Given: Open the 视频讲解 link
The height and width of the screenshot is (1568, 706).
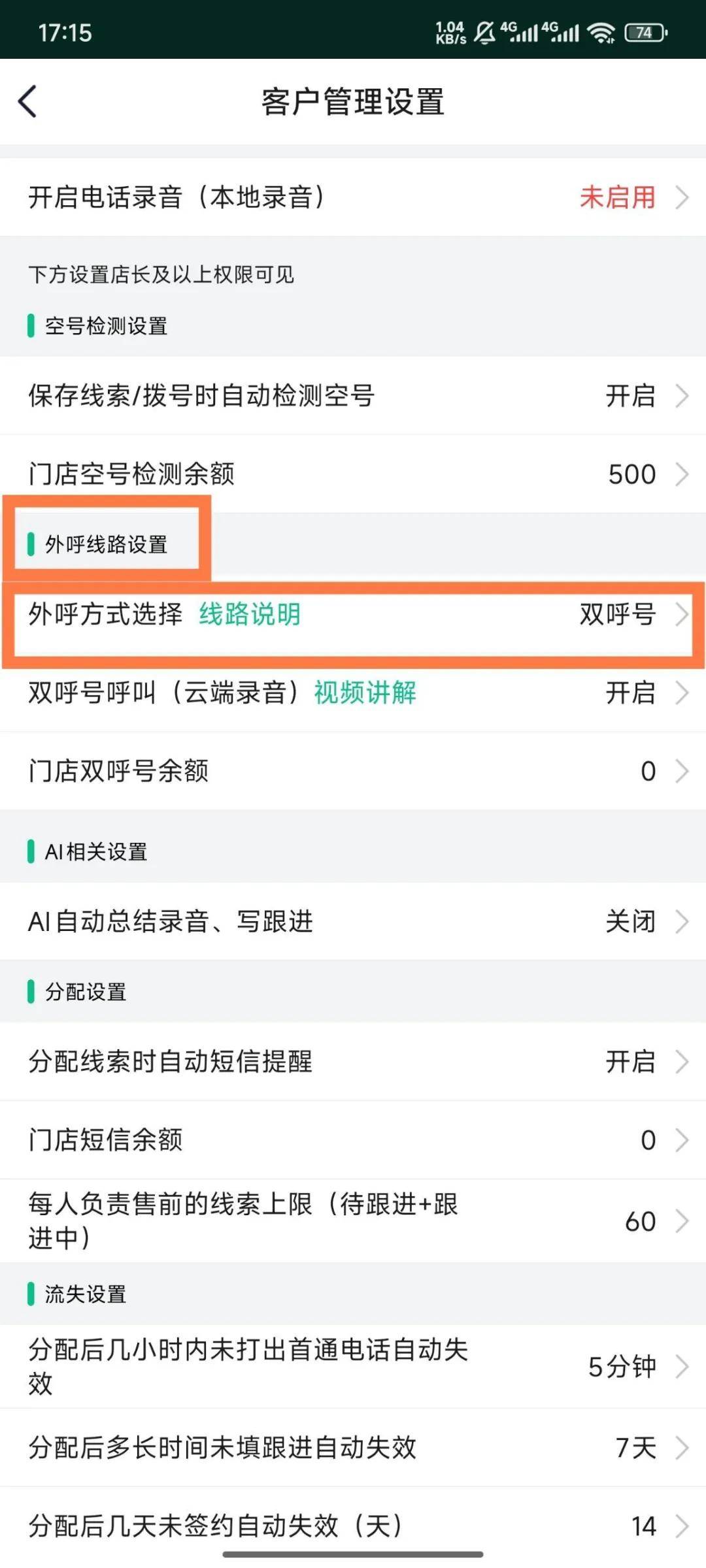Looking at the screenshot, I should 365,693.
